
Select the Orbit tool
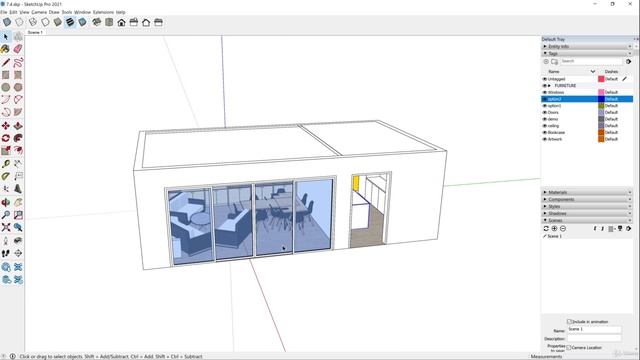tap(6, 202)
